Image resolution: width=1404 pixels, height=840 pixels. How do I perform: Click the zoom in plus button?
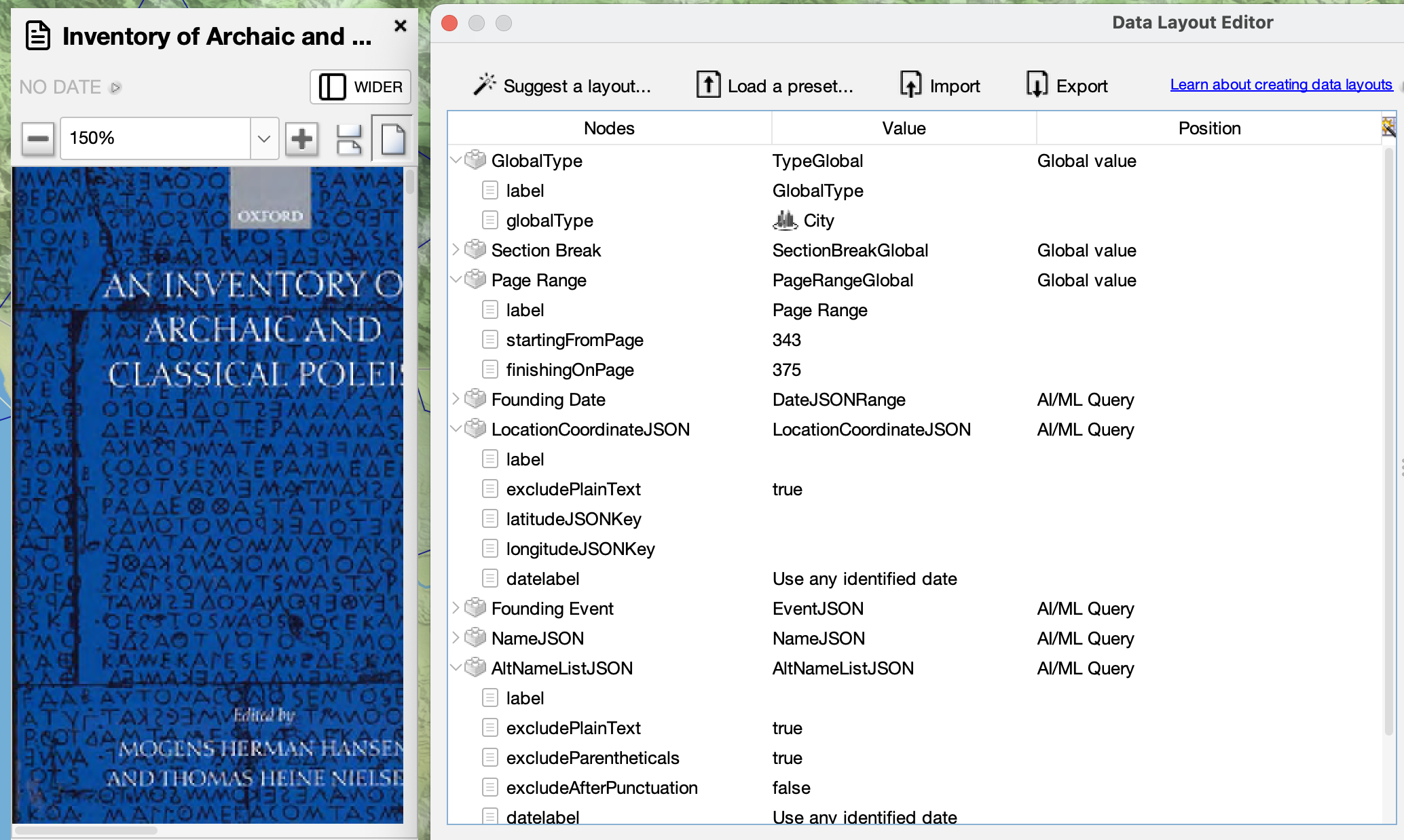[301, 139]
